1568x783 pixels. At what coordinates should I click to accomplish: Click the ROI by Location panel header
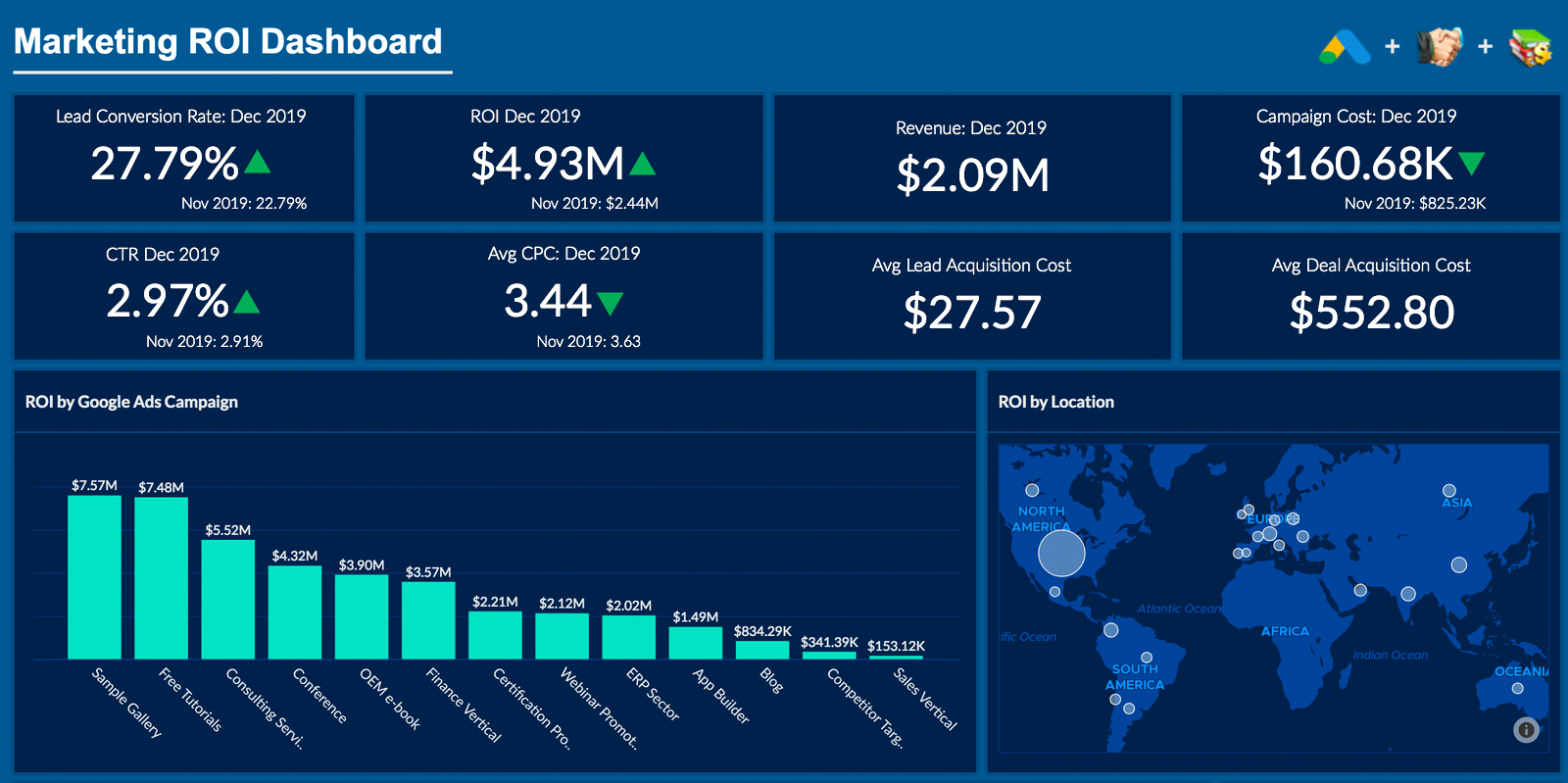(x=1055, y=402)
